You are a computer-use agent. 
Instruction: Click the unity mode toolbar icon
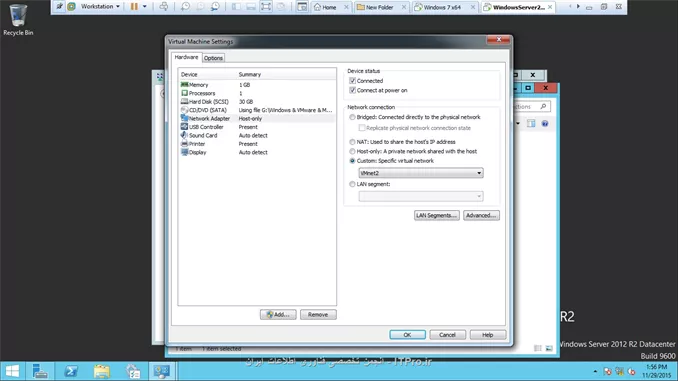click(281, 6)
